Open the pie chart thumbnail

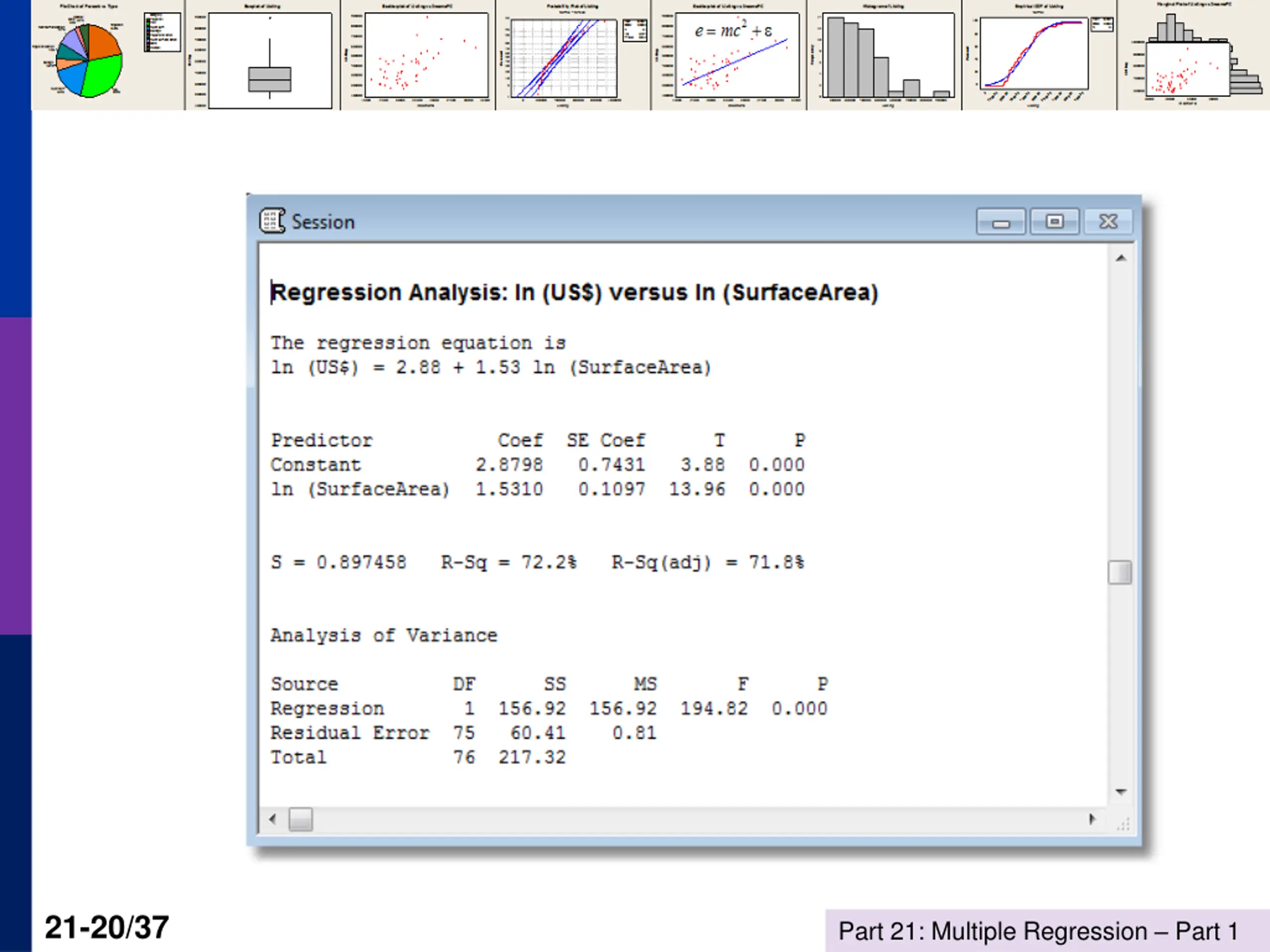coord(108,55)
